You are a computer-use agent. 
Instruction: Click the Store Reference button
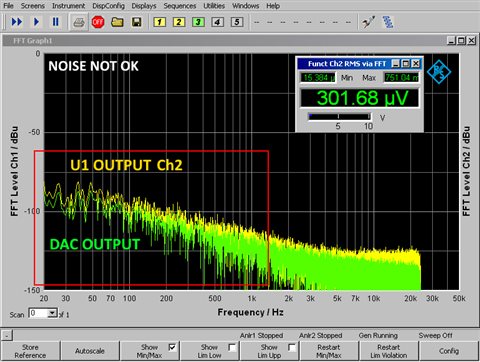click(x=30, y=351)
